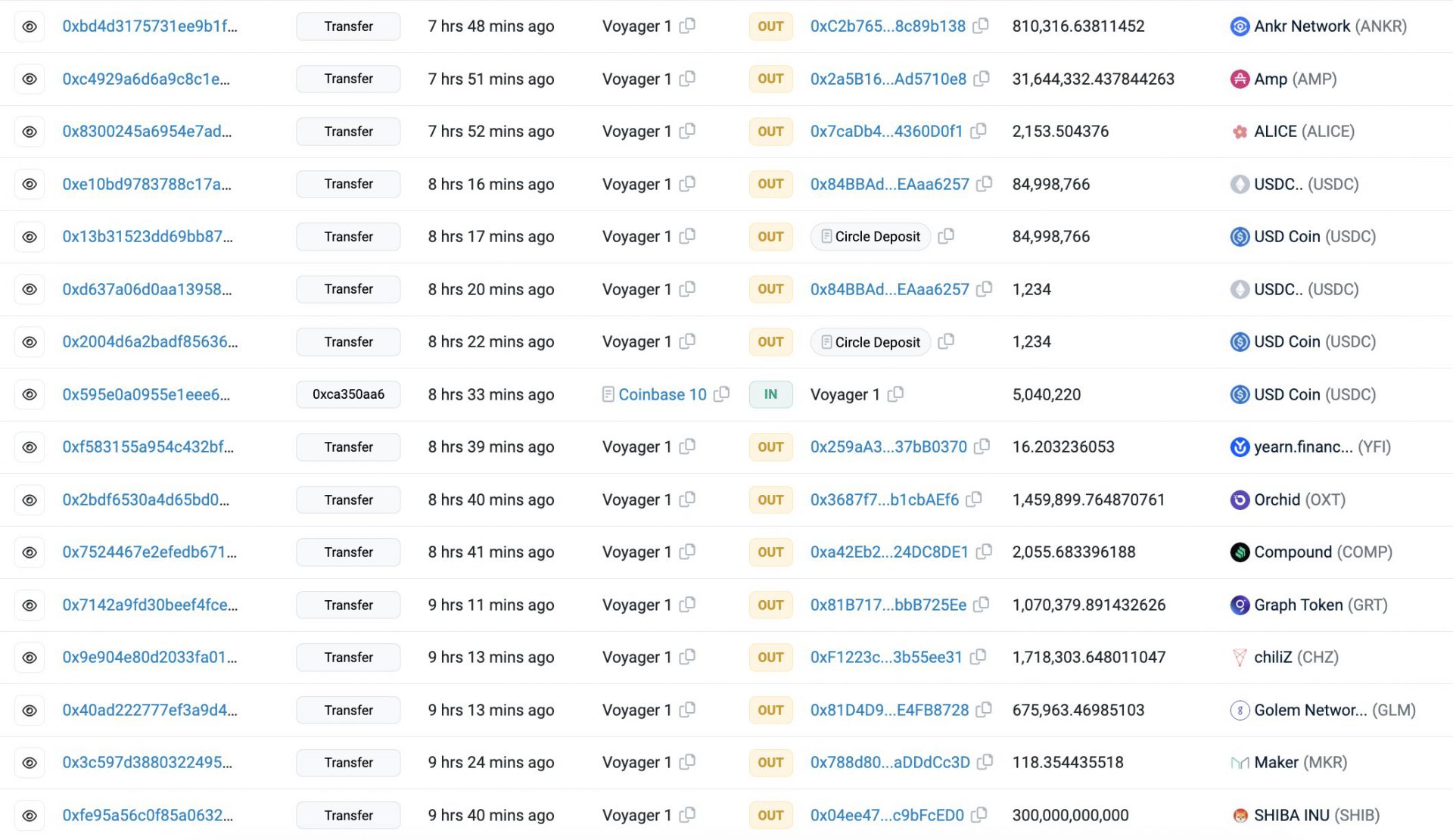Image resolution: width=1453 pixels, height=840 pixels.
Task: Click the Ankr Network token icon
Action: pos(1240,26)
